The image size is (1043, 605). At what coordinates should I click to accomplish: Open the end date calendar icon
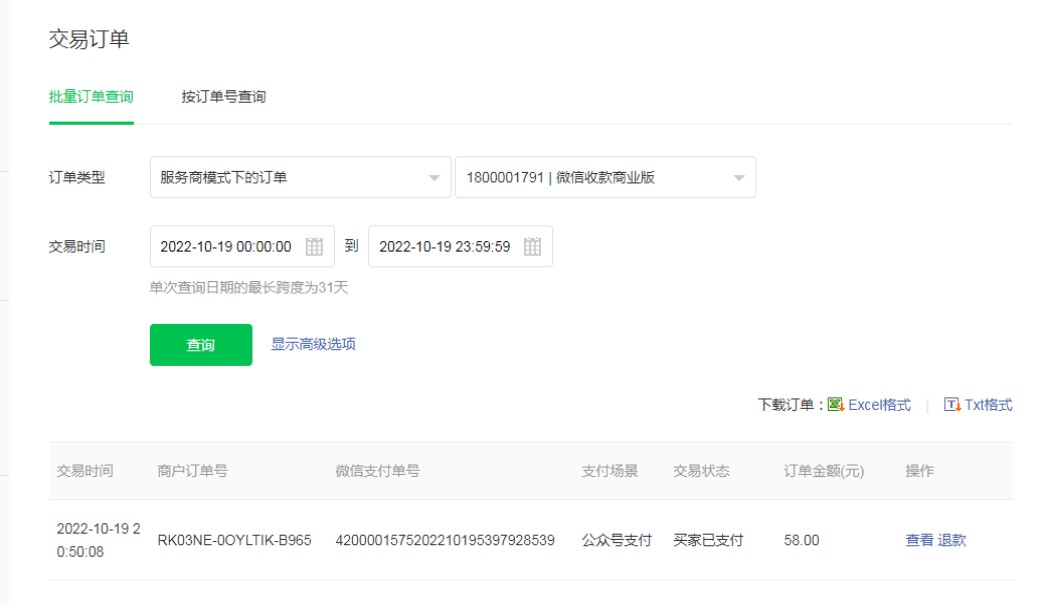(x=532, y=247)
